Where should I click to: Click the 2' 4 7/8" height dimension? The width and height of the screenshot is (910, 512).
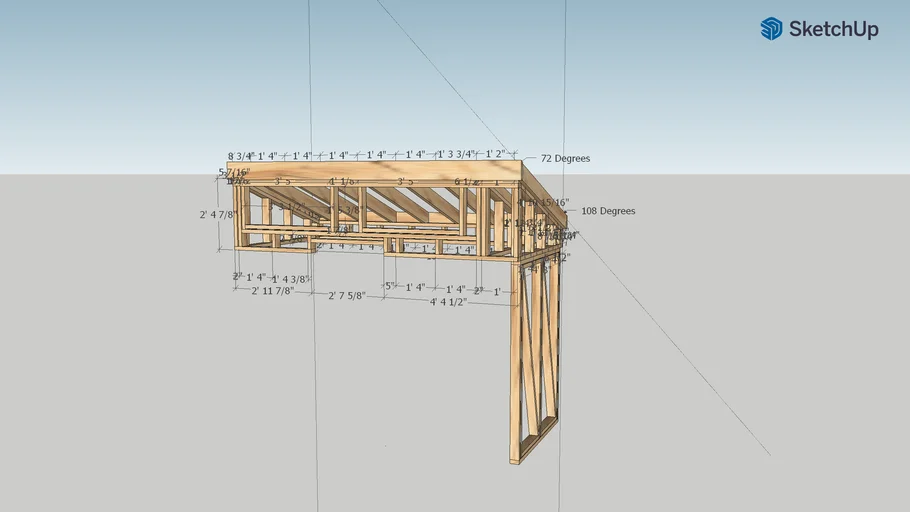217,214
